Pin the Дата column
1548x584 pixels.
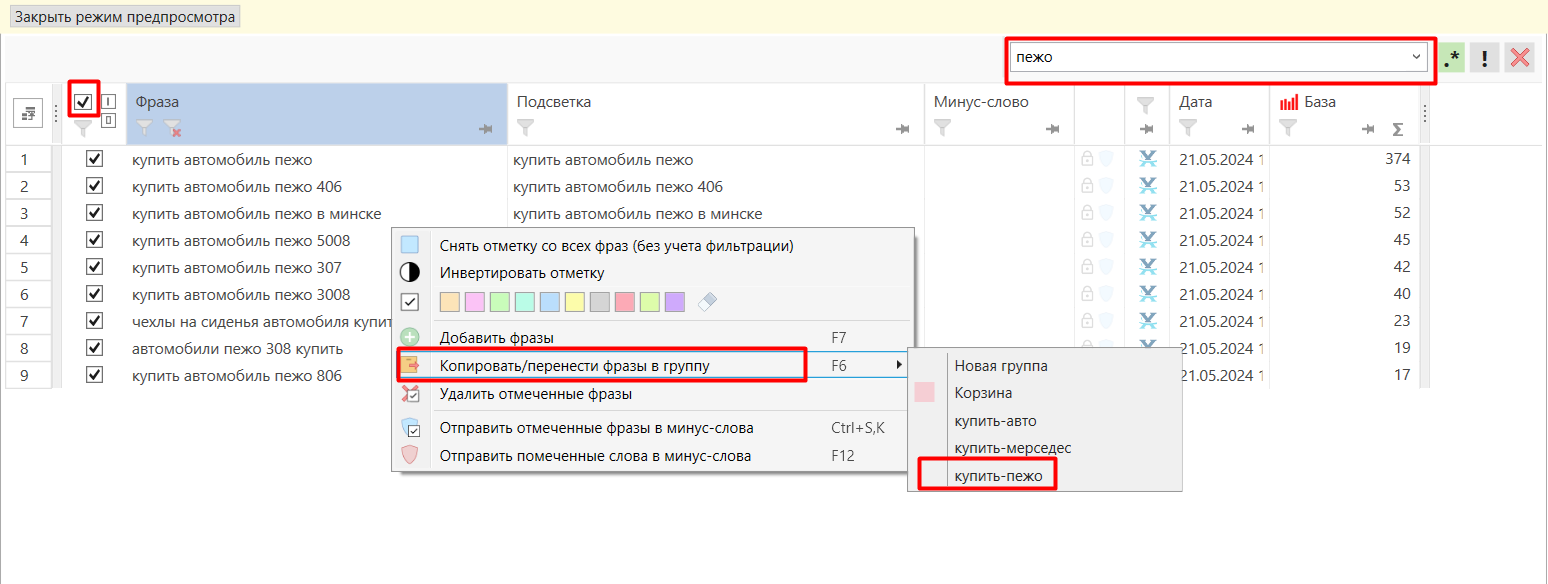(1249, 129)
